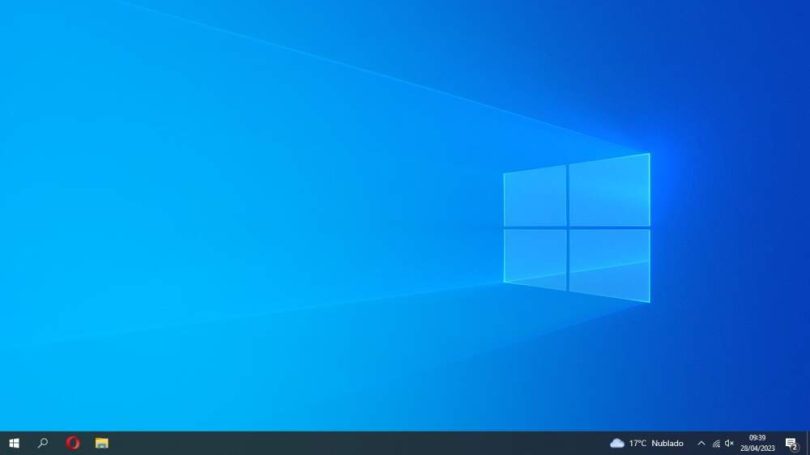Image resolution: width=810 pixels, height=455 pixels.
Task: Click an empty wallpaper area left of the logo
Action: click(250, 220)
